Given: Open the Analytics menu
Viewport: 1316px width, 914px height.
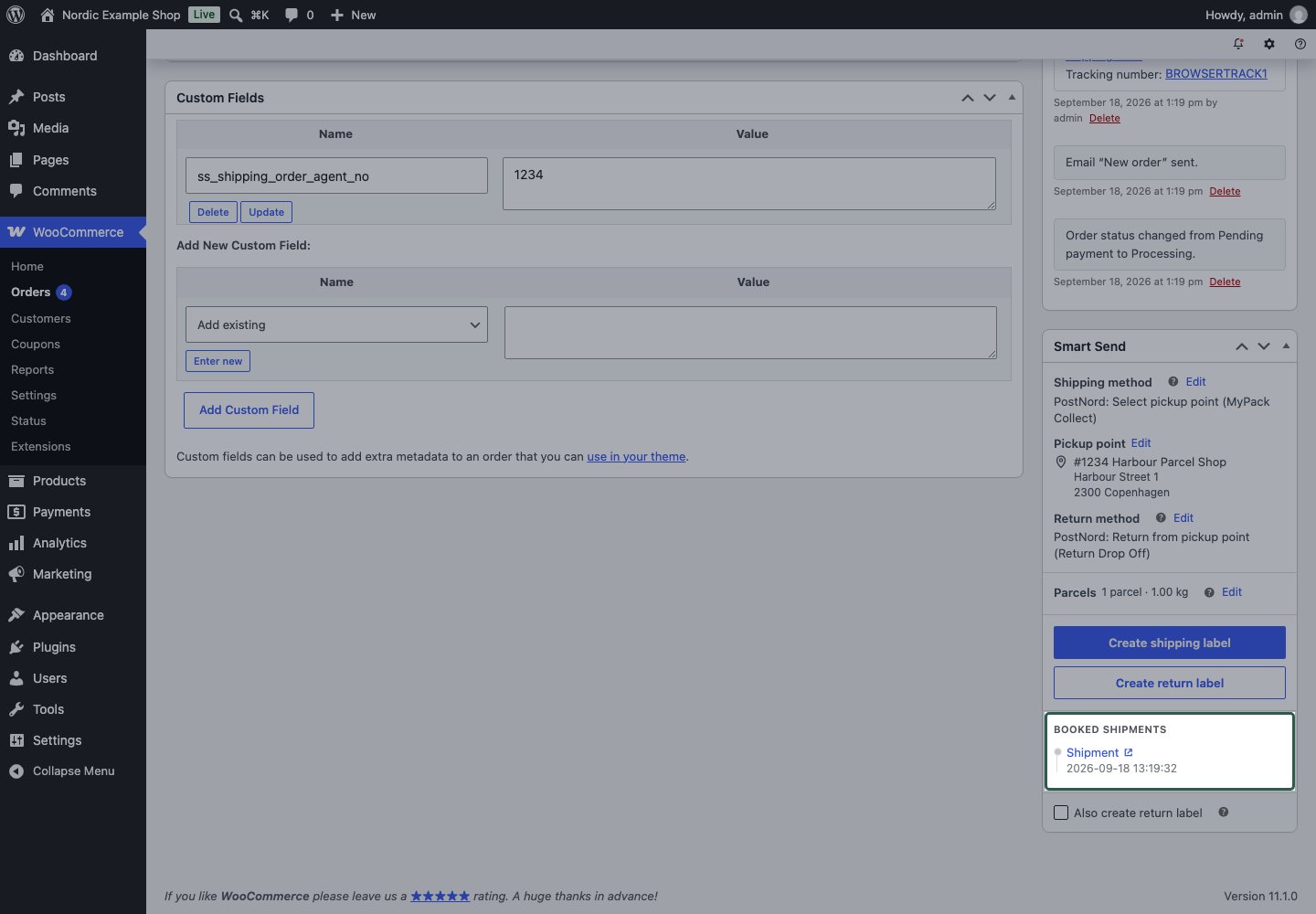Looking at the screenshot, I should coord(73,543).
